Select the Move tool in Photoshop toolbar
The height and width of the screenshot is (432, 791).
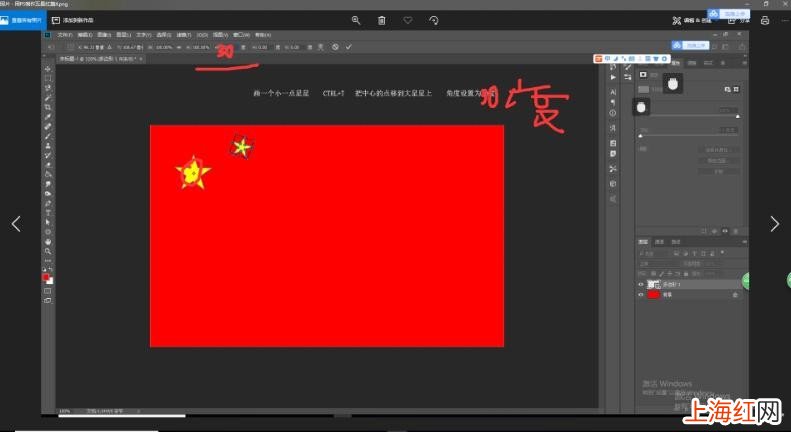[x=48, y=69]
